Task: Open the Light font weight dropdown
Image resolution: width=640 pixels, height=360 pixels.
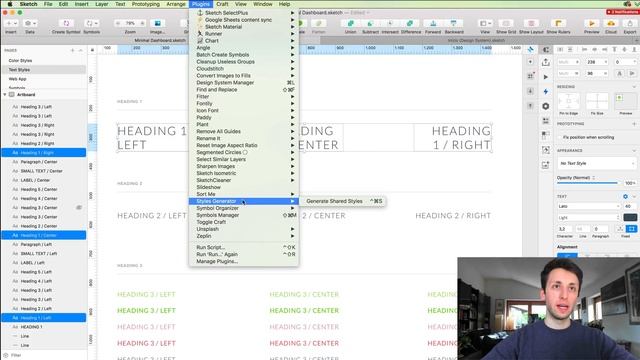Action: [x=589, y=218]
